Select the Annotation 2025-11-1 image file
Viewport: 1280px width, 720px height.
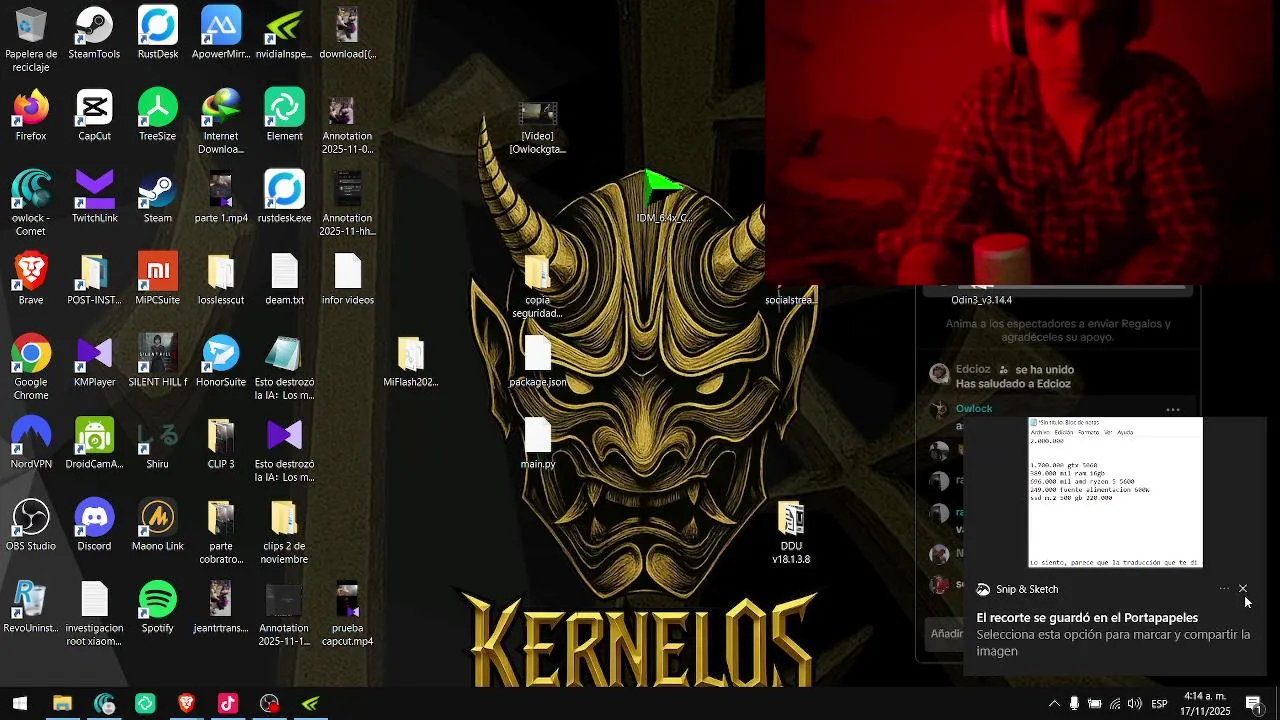(284, 614)
